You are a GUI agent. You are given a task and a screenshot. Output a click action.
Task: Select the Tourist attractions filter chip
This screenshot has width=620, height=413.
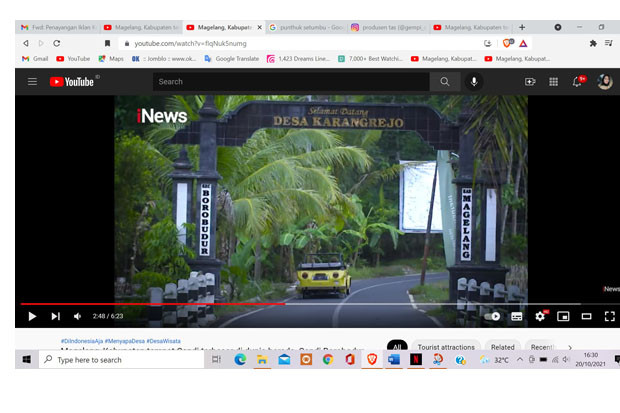point(446,347)
